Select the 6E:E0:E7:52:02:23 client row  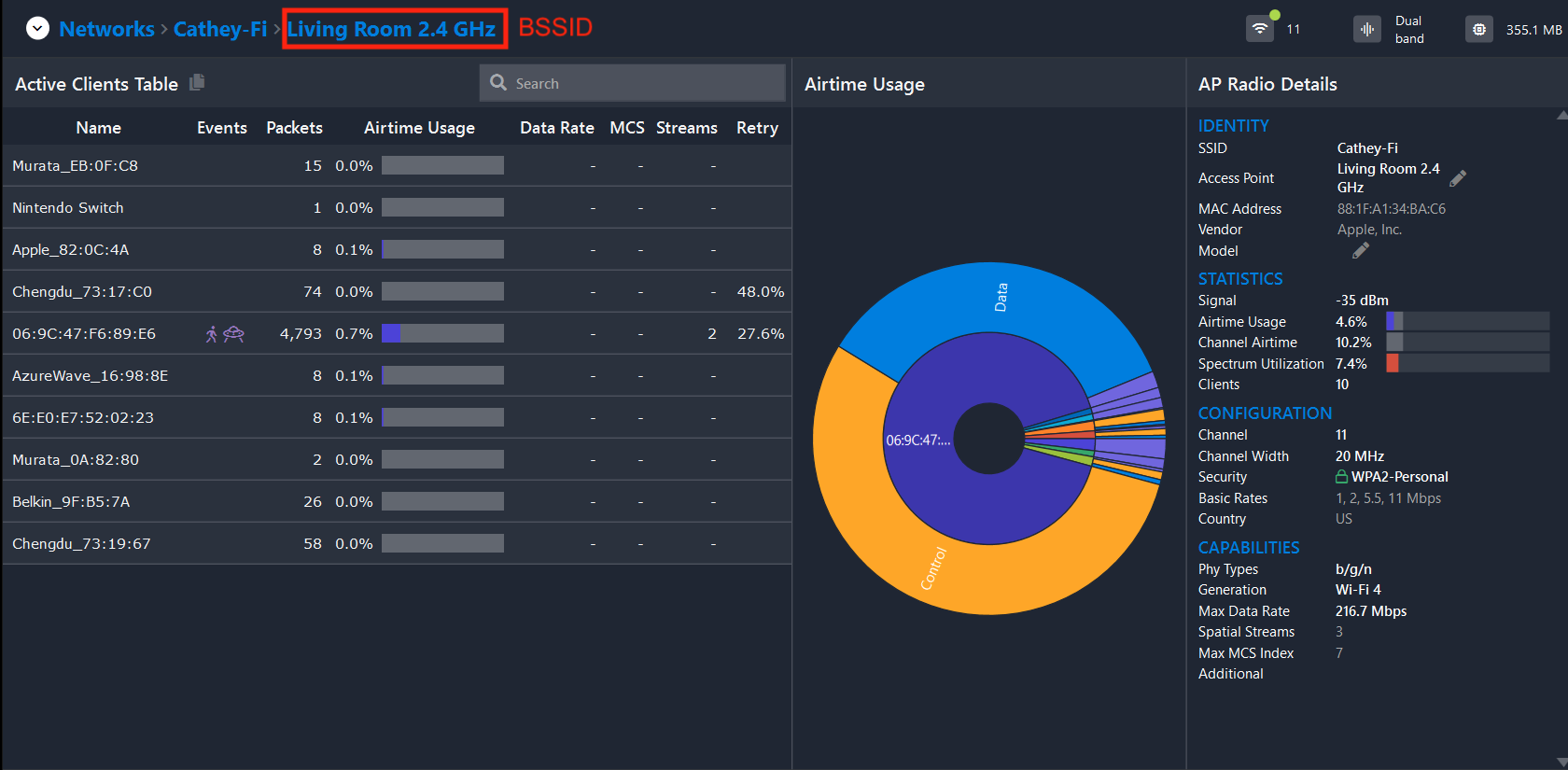397,417
